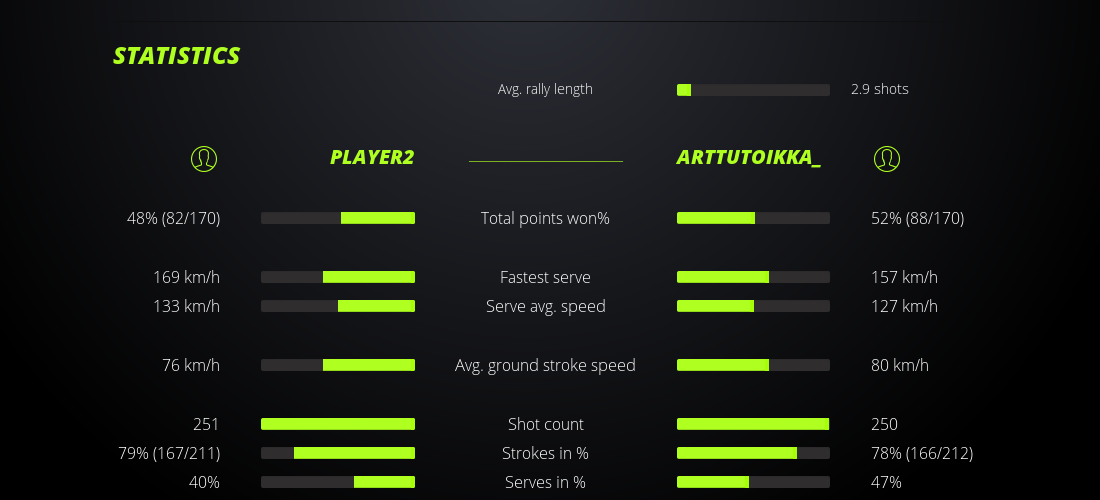
Task: Click the 2.9 shots value
Action: (880, 89)
